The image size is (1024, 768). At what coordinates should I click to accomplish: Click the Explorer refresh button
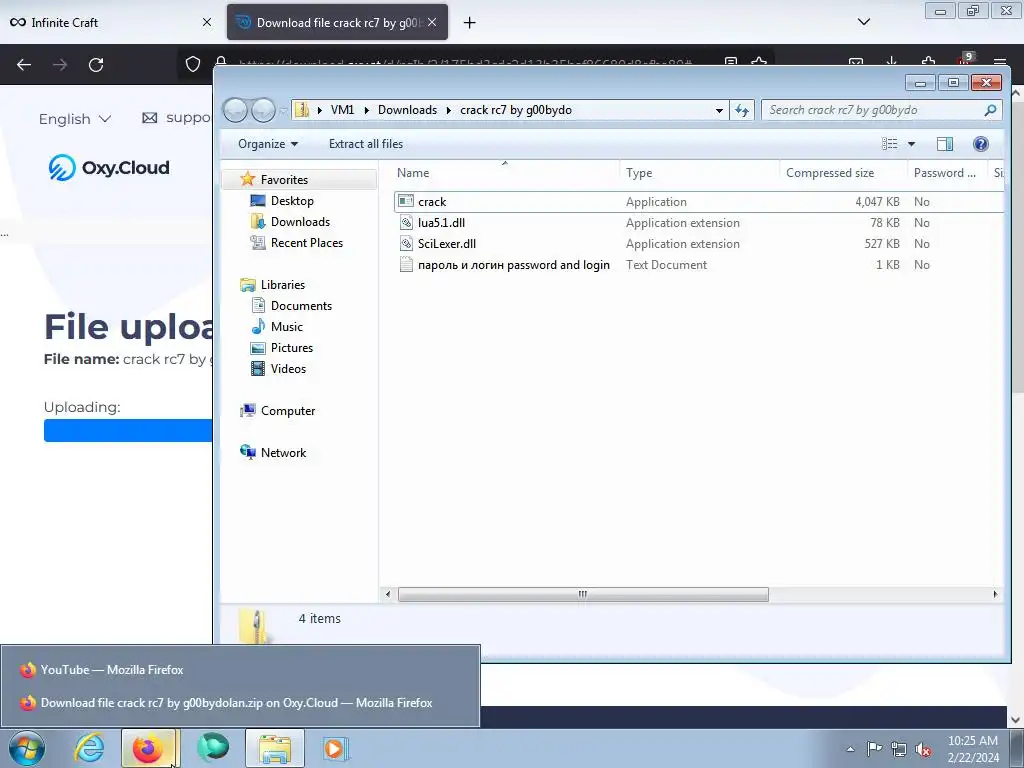742,110
